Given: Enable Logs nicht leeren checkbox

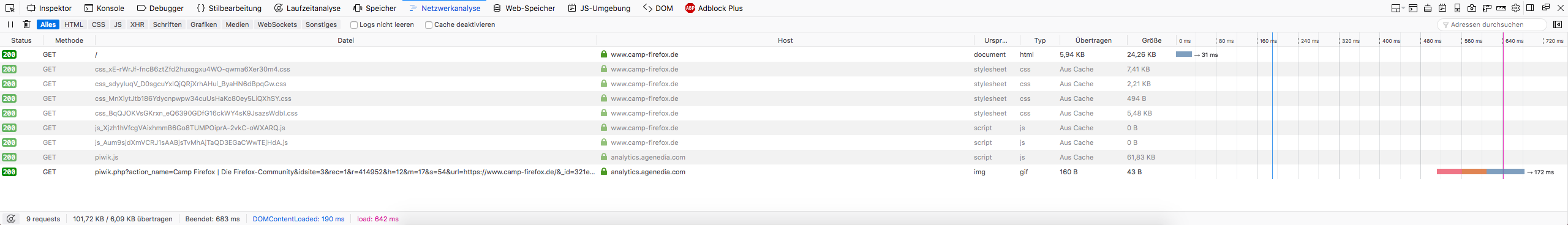Looking at the screenshot, I should 353,25.
